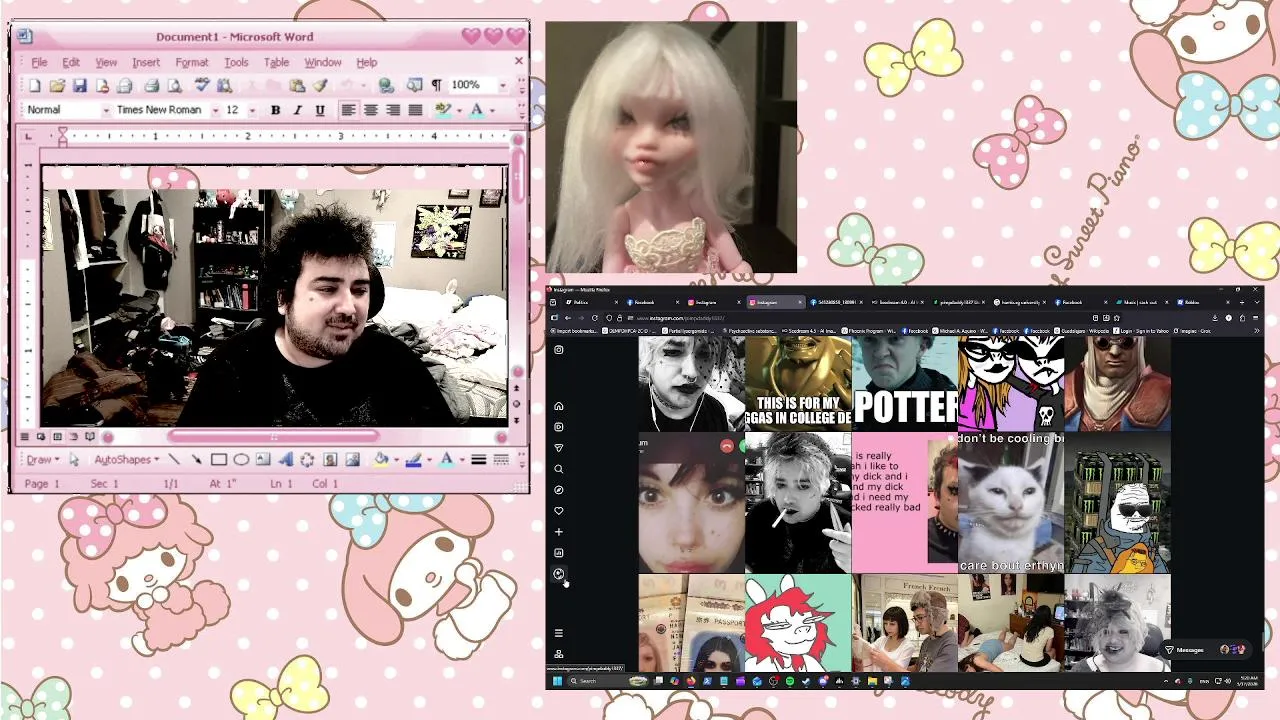This screenshot has width=1280, height=720.
Task: Expand the highlight color dropdown arrow
Action: [x=458, y=110]
